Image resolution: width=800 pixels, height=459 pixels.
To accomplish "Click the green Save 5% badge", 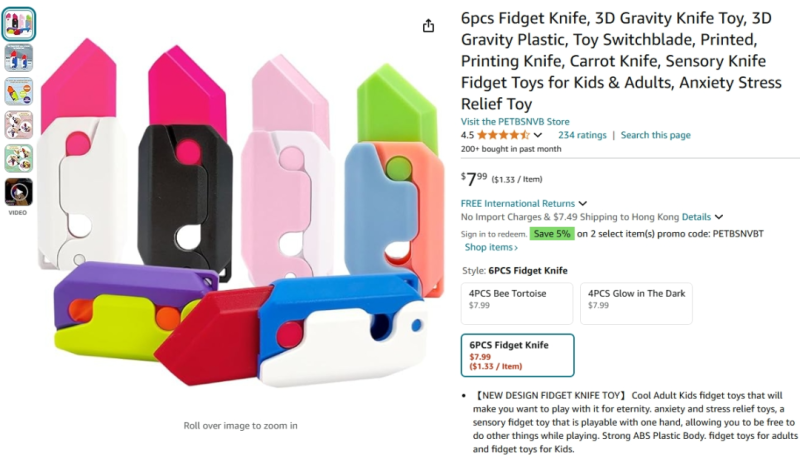I will click(x=551, y=233).
